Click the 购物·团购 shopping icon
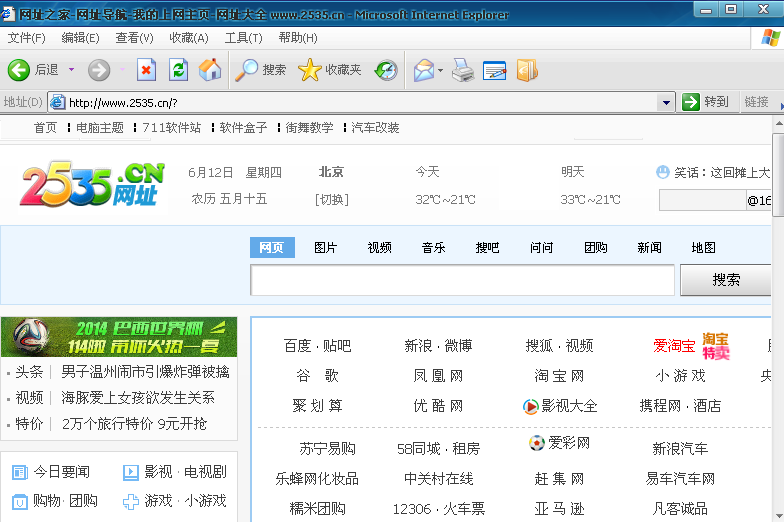Screen dimensions: 784x522 [20, 502]
